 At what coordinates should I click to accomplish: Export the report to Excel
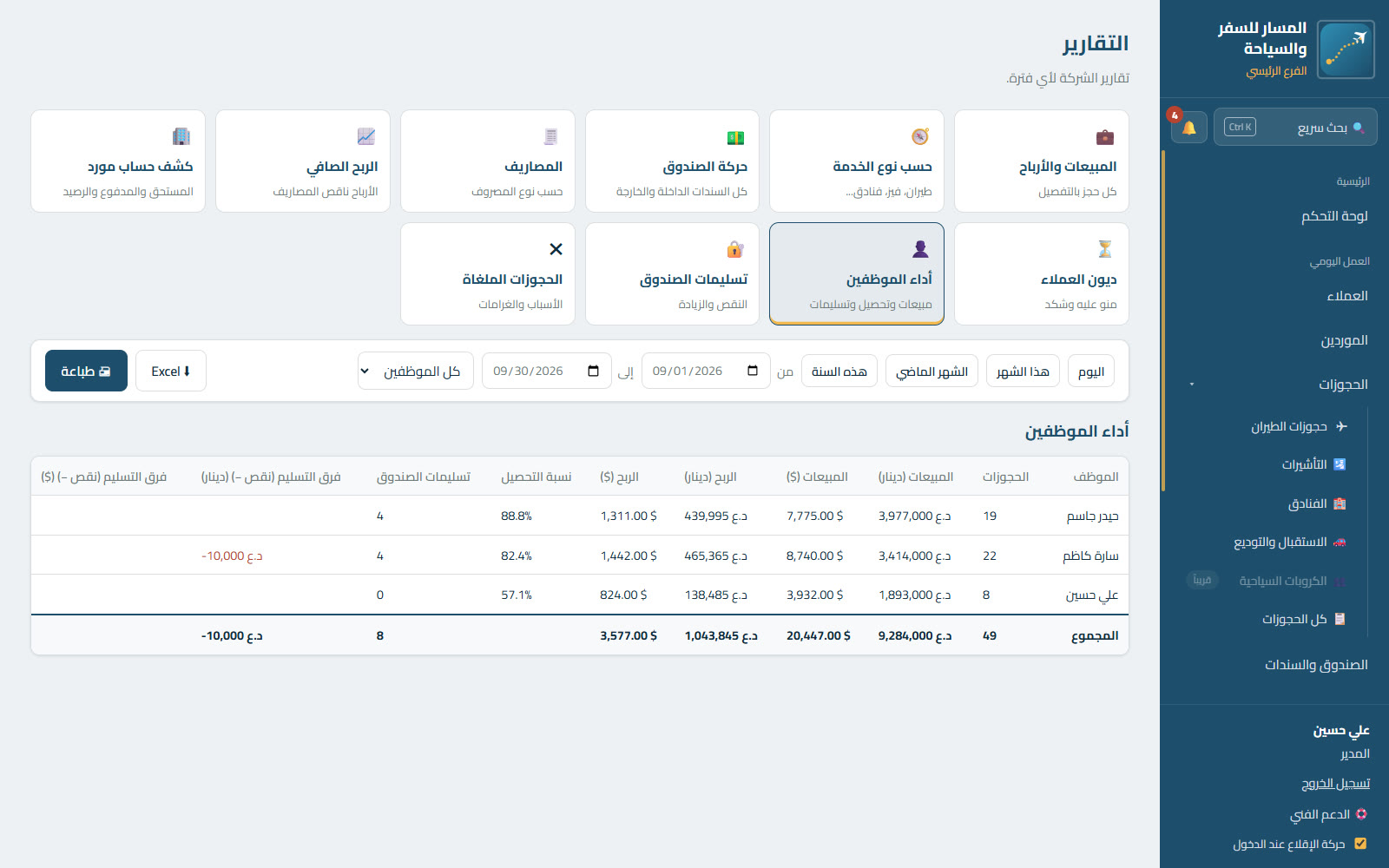[171, 371]
